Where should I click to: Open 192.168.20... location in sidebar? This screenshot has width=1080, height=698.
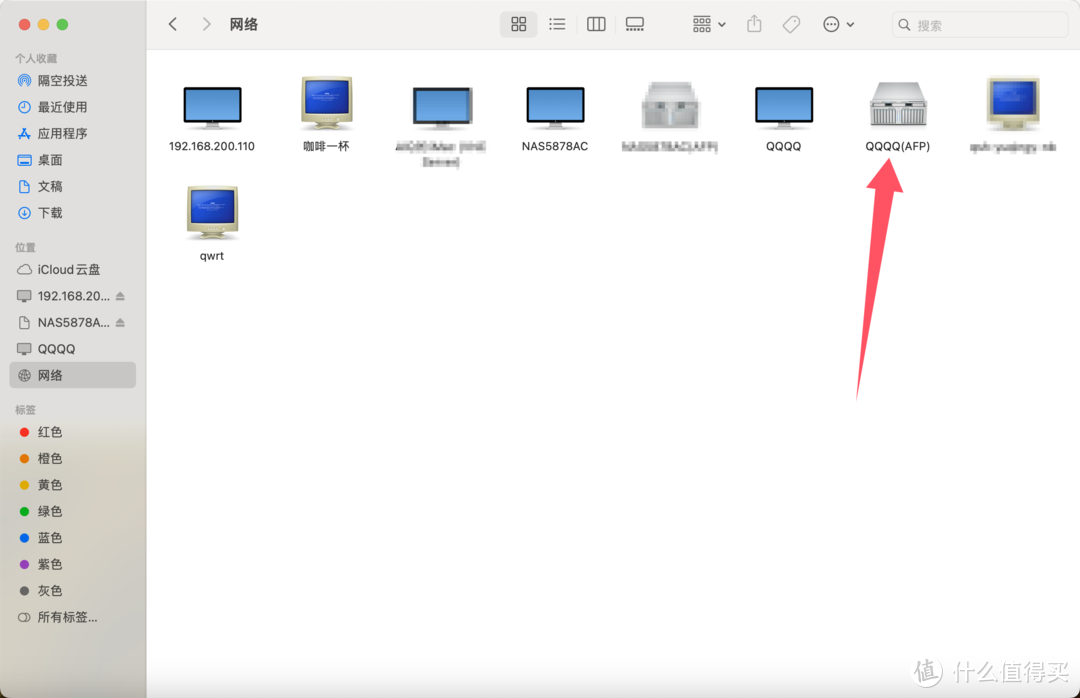click(73, 296)
